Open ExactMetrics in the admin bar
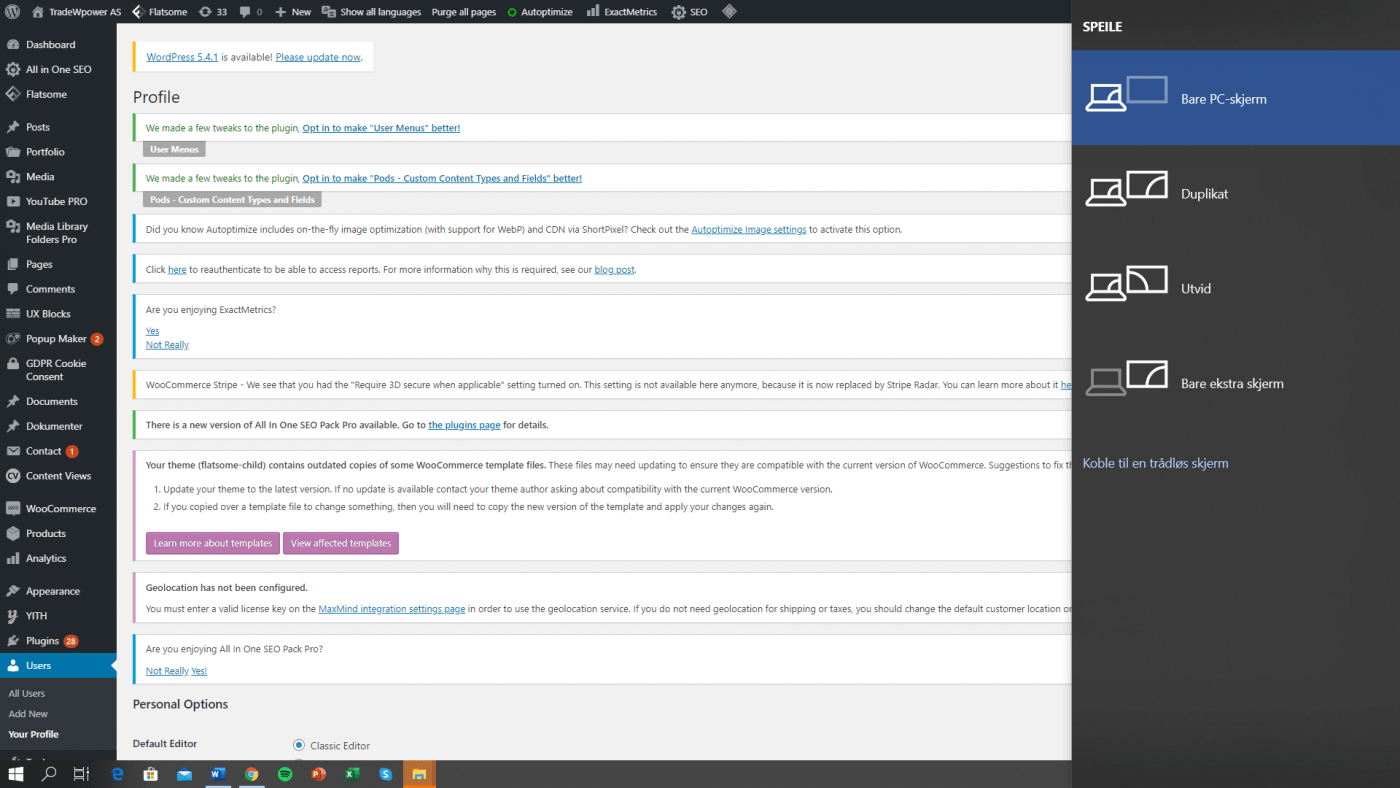This screenshot has width=1400, height=788. (x=622, y=12)
